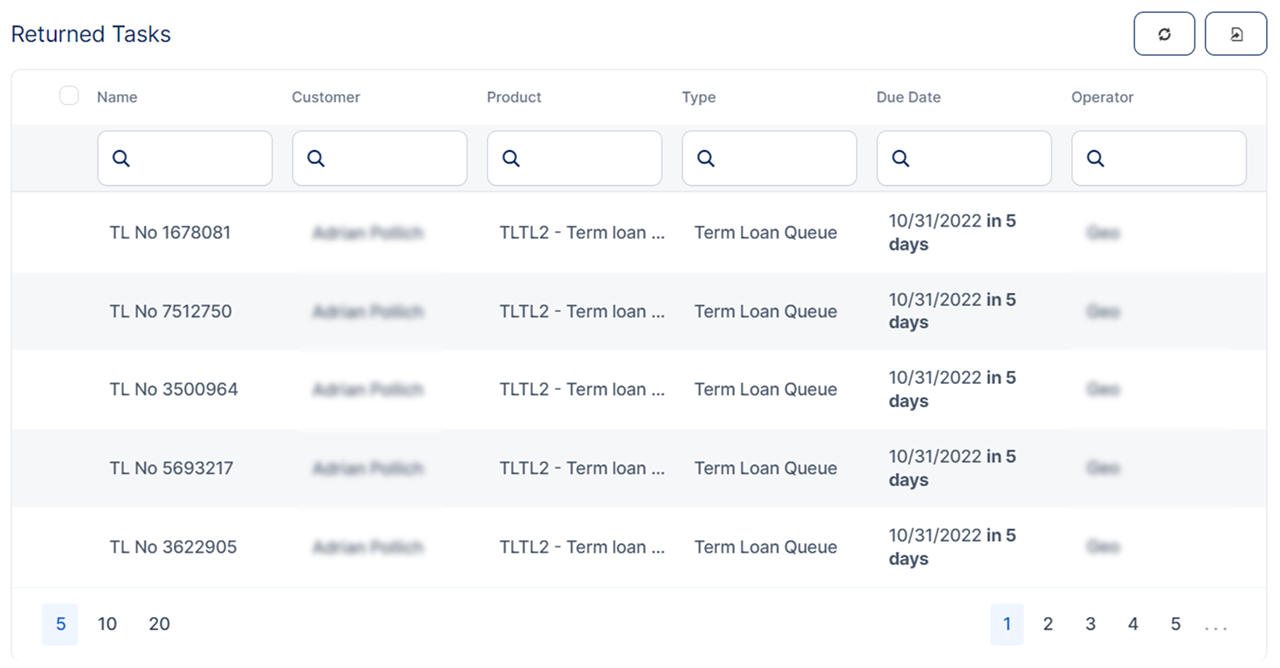Toggle the select-all checkbox in table header
The image size is (1280, 668).
(69, 96)
